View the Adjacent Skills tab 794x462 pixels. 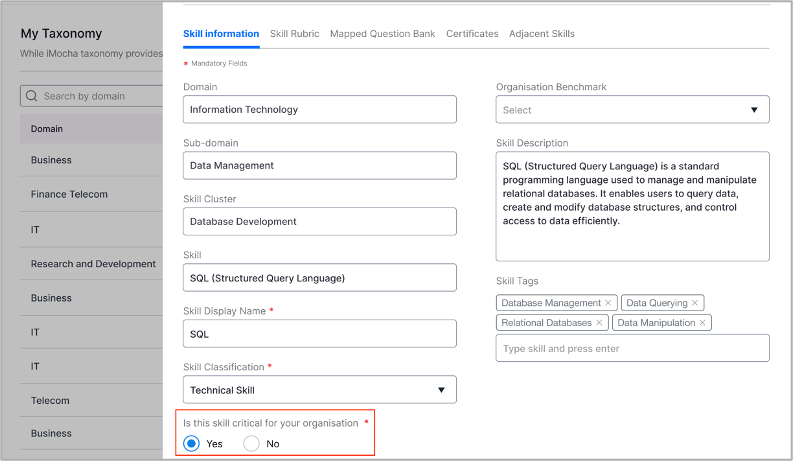[541, 34]
